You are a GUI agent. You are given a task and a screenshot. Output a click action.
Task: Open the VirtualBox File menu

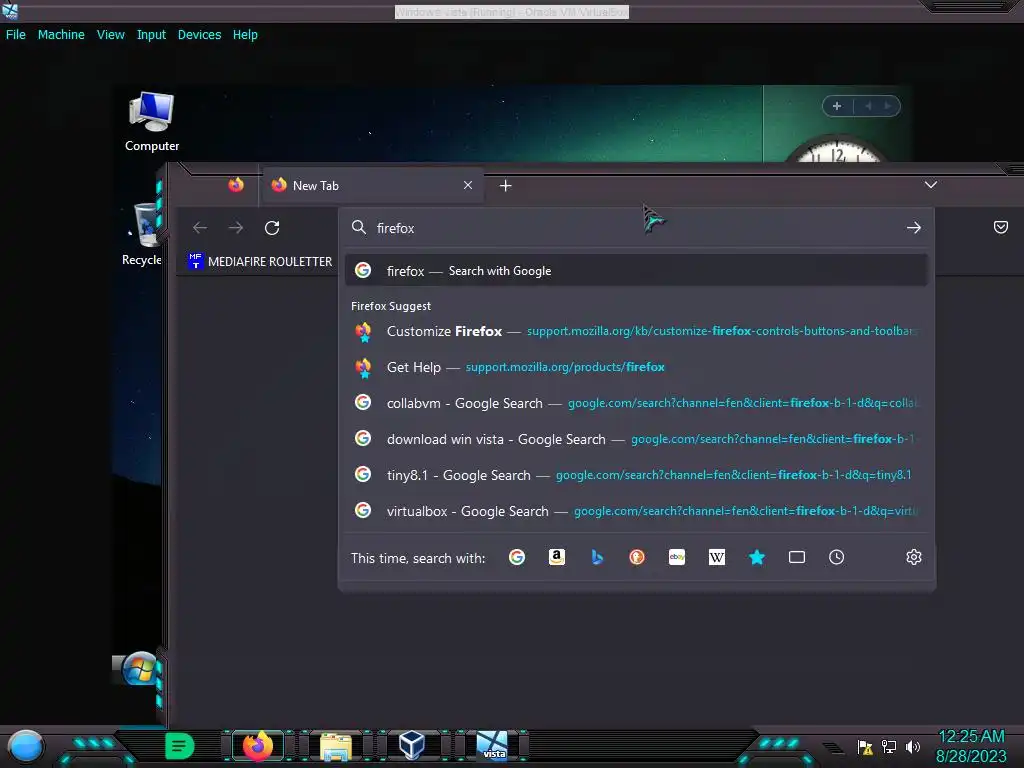coord(16,35)
